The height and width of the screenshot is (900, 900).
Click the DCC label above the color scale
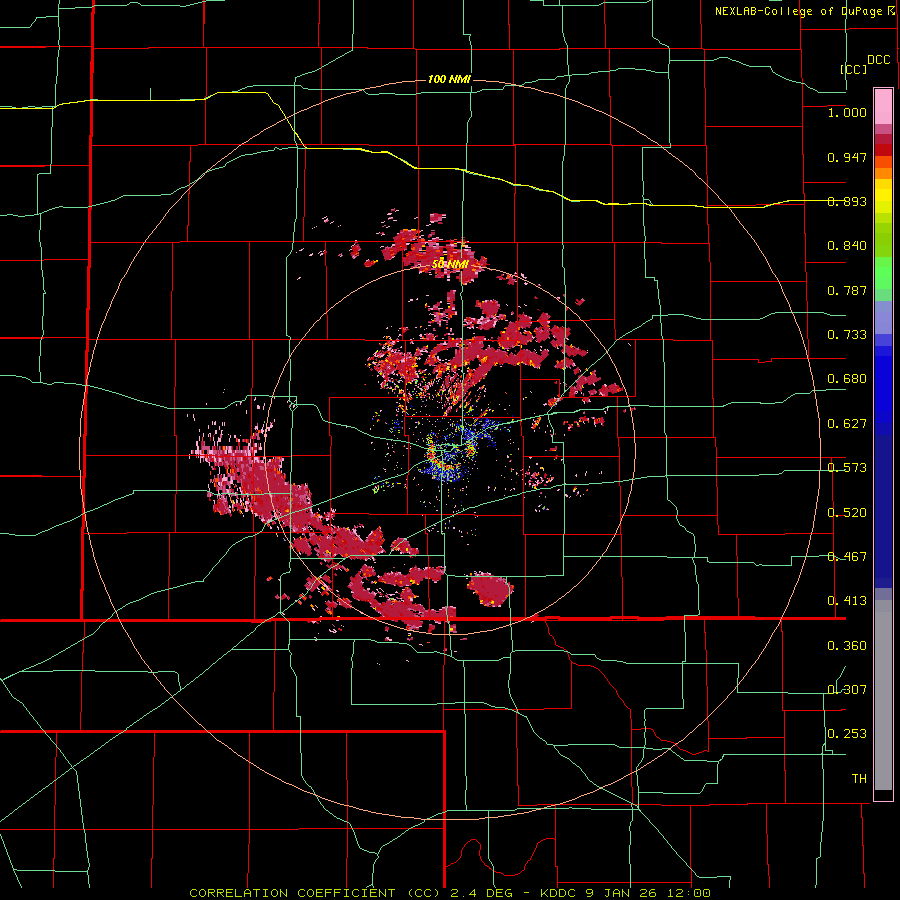[879, 60]
